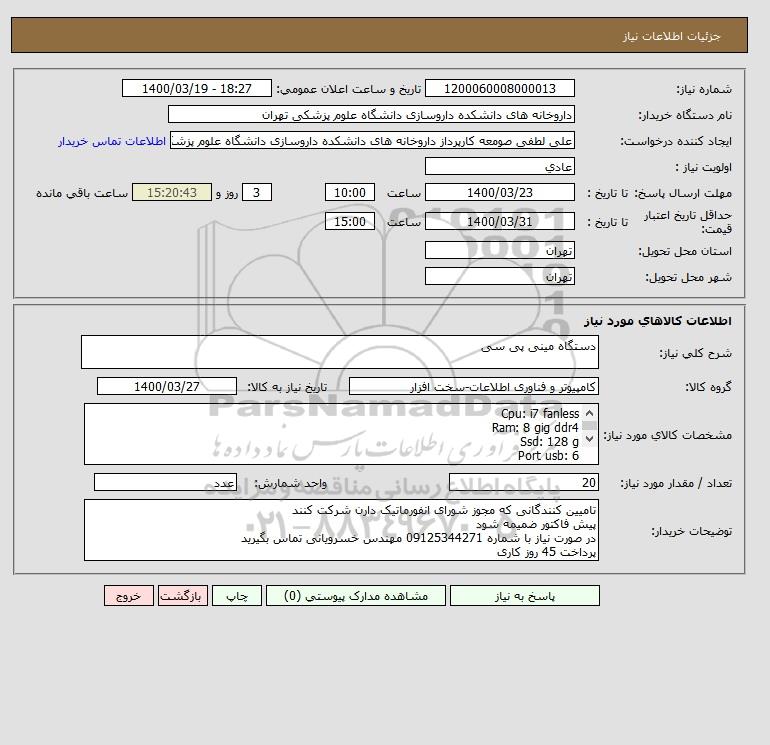Click response deadline date 1400/03/23
The width and height of the screenshot is (770, 745).
point(499,193)
